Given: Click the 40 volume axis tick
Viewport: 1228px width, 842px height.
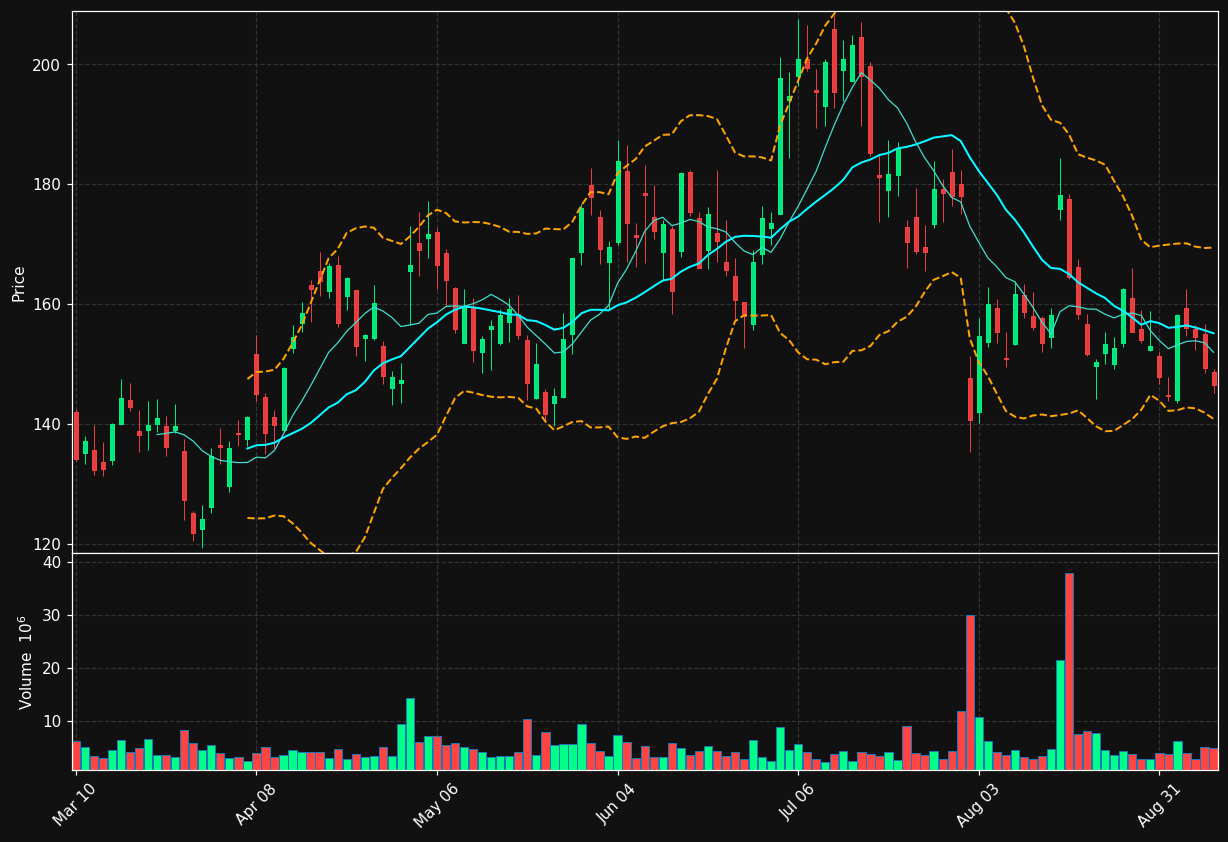Looking at the screenshot, I should click(53, 563).
